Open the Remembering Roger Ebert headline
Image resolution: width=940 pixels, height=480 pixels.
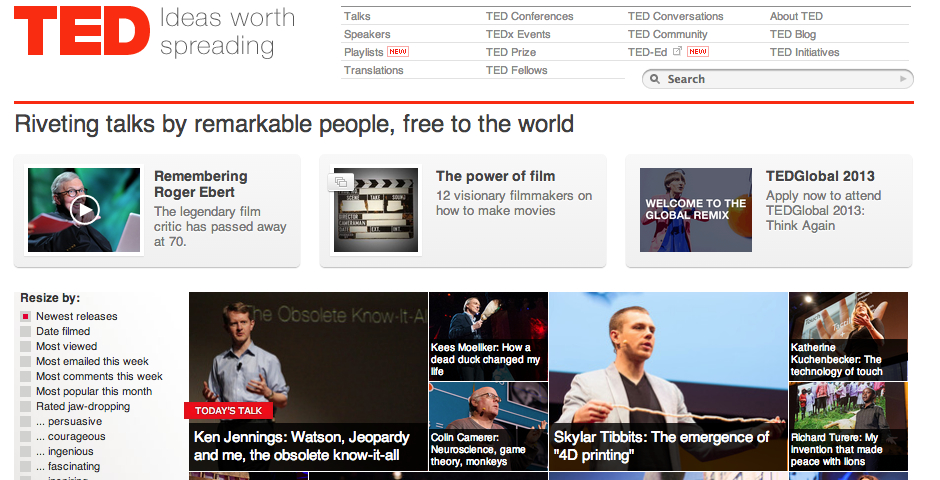[x=200, y=184]
